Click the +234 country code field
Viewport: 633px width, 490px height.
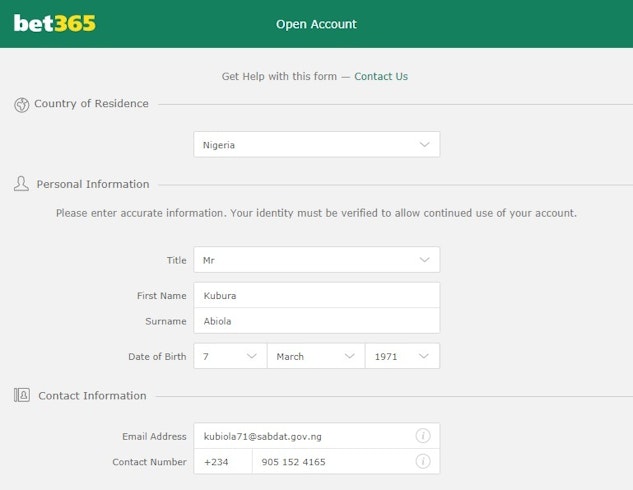[x=222, y=462]
